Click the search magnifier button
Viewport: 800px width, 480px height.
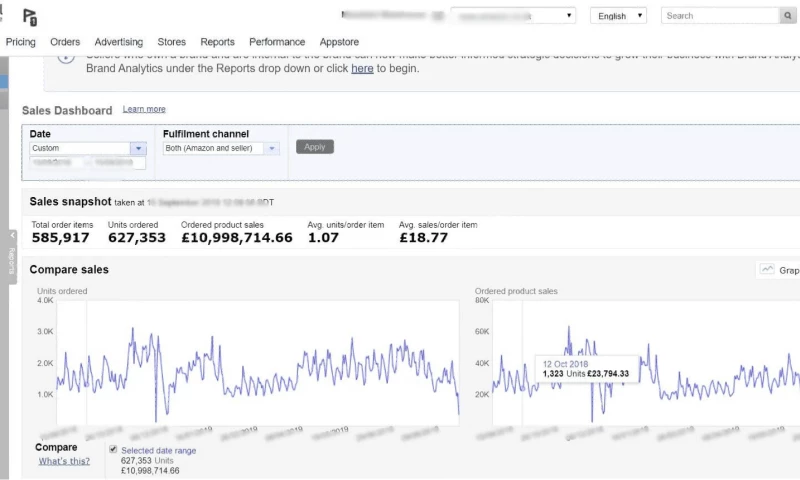(x=788, y=16)
